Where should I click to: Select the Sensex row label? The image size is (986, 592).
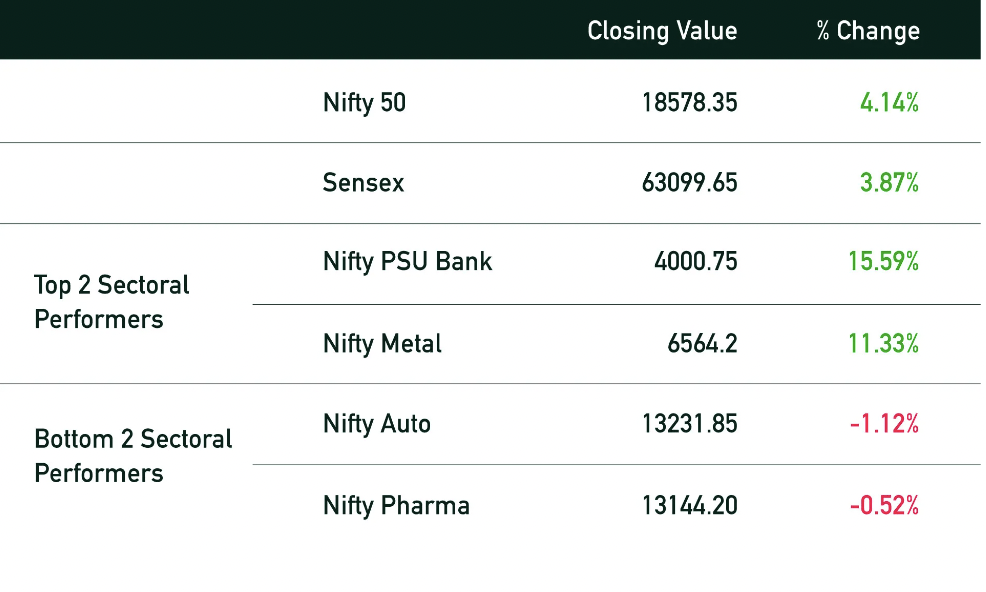coord(363,183)
